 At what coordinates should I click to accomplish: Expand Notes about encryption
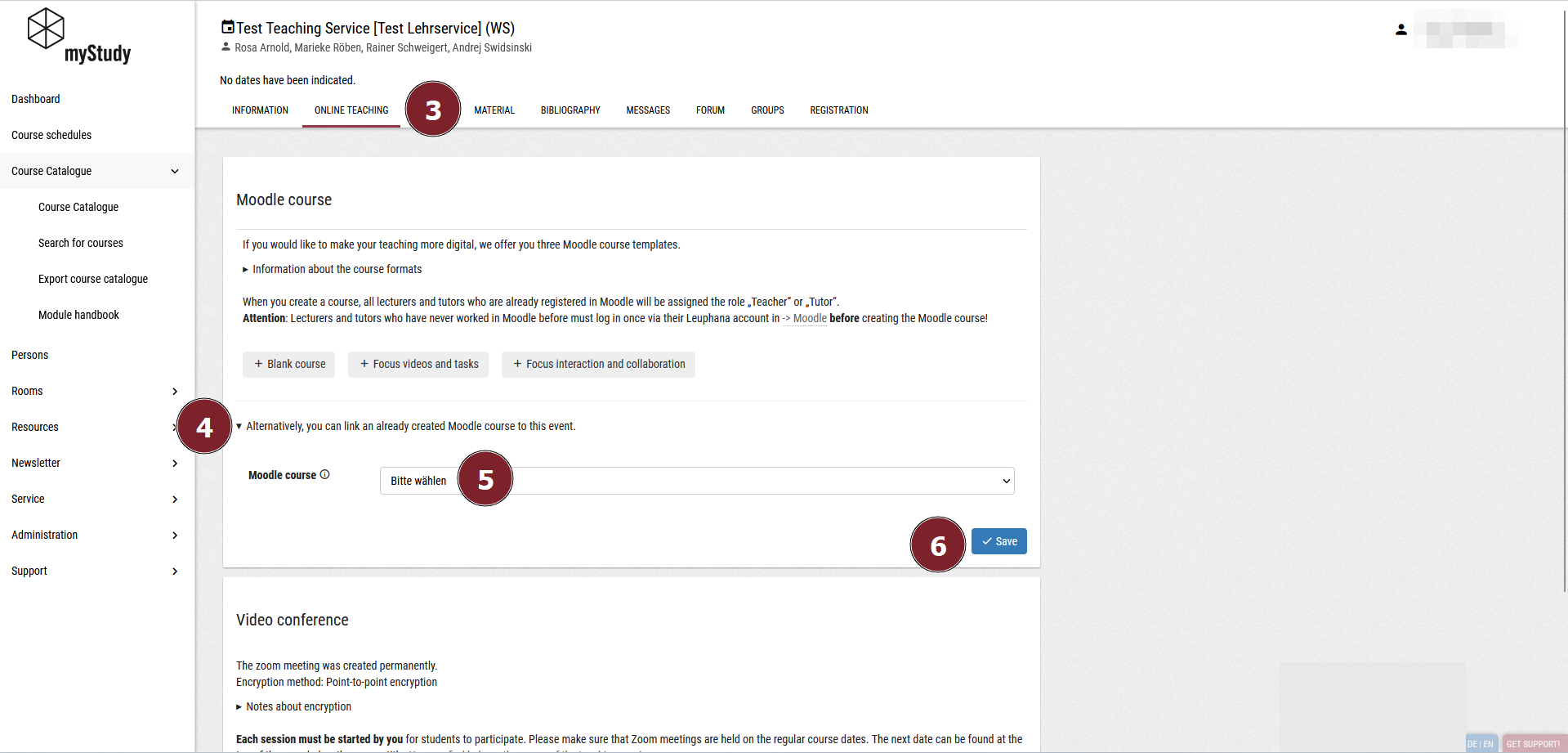tap(298, 706)
